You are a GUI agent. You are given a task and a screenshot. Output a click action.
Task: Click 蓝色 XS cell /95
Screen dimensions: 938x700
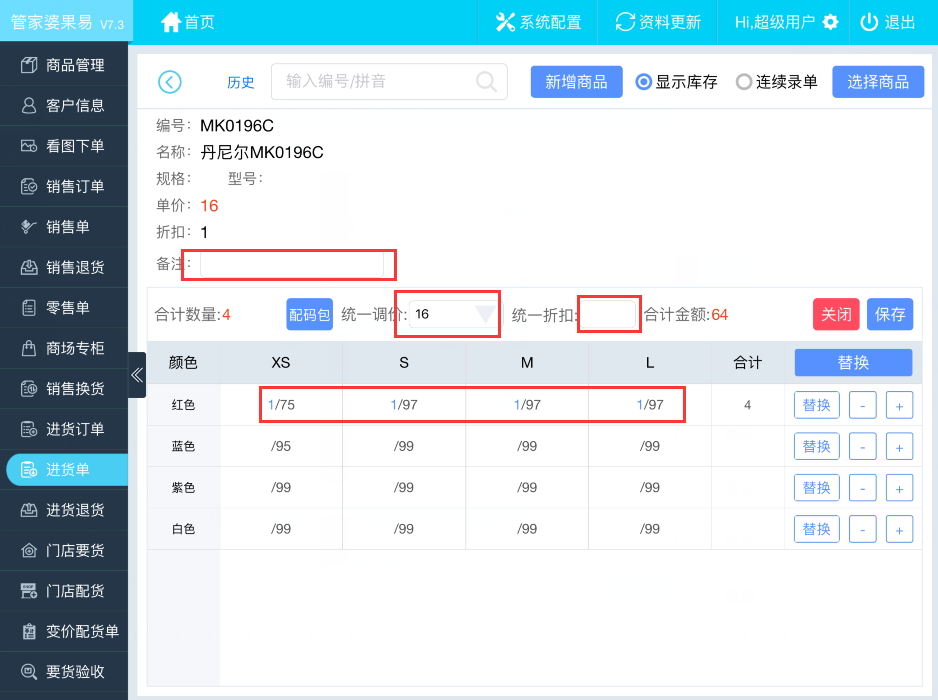click(281, 446)
